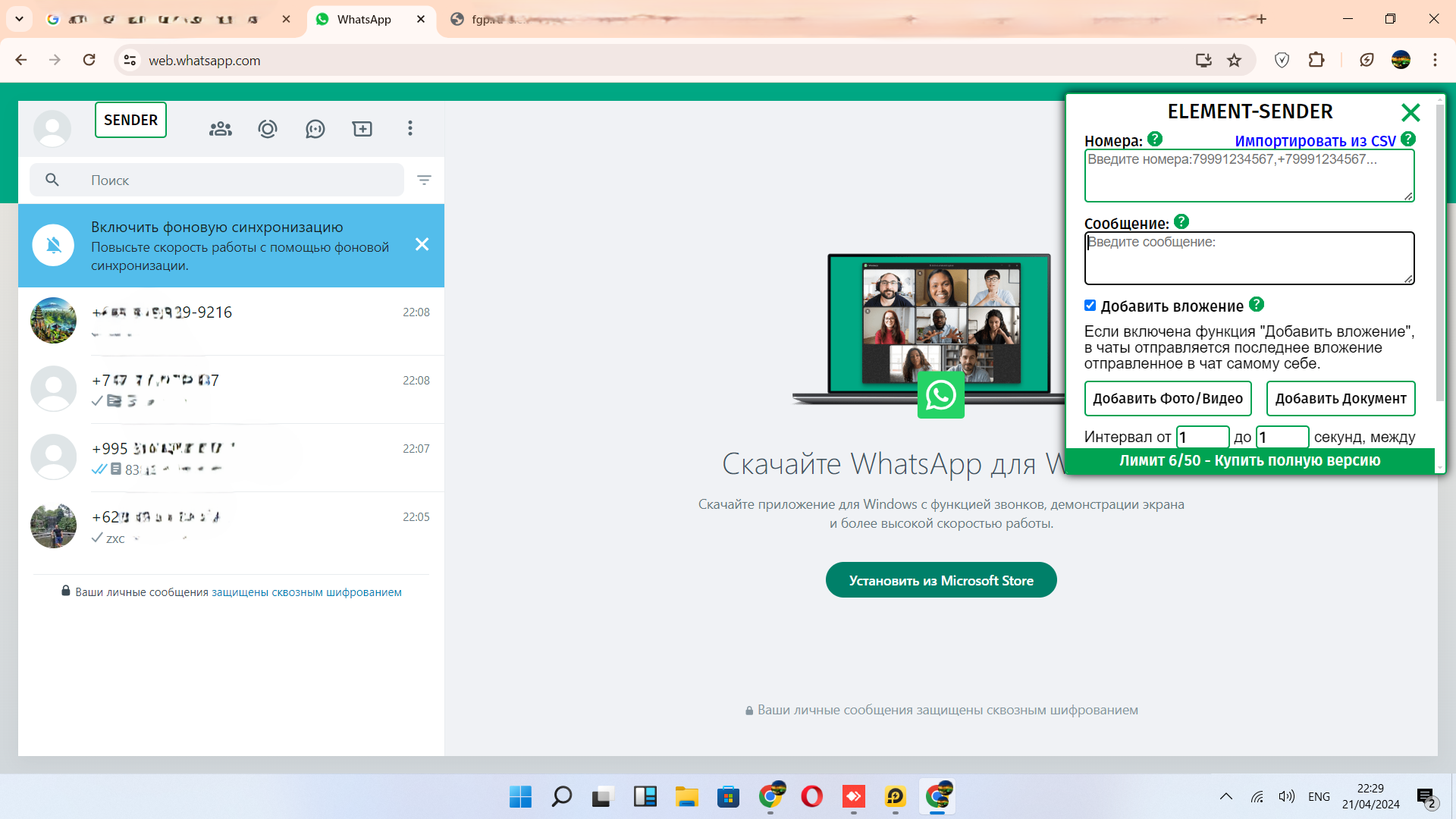Switch to the first Google browser tab
The width and height of the screenshot is (1456, 819).
coord(168,19)
